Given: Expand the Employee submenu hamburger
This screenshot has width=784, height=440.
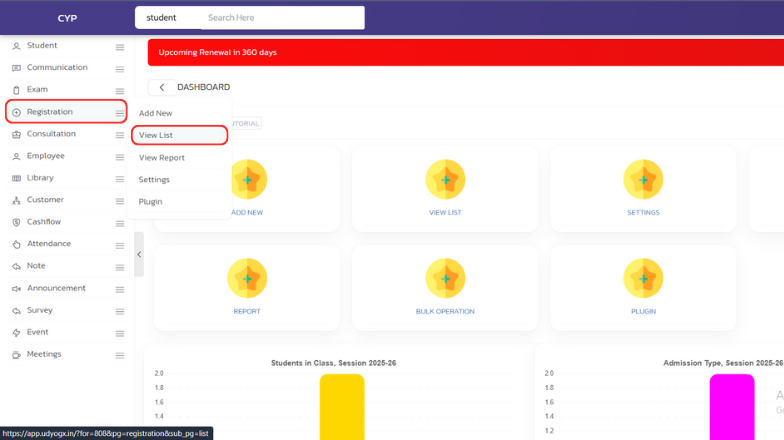Looking at the screenshot, I should tap(120, 156).
